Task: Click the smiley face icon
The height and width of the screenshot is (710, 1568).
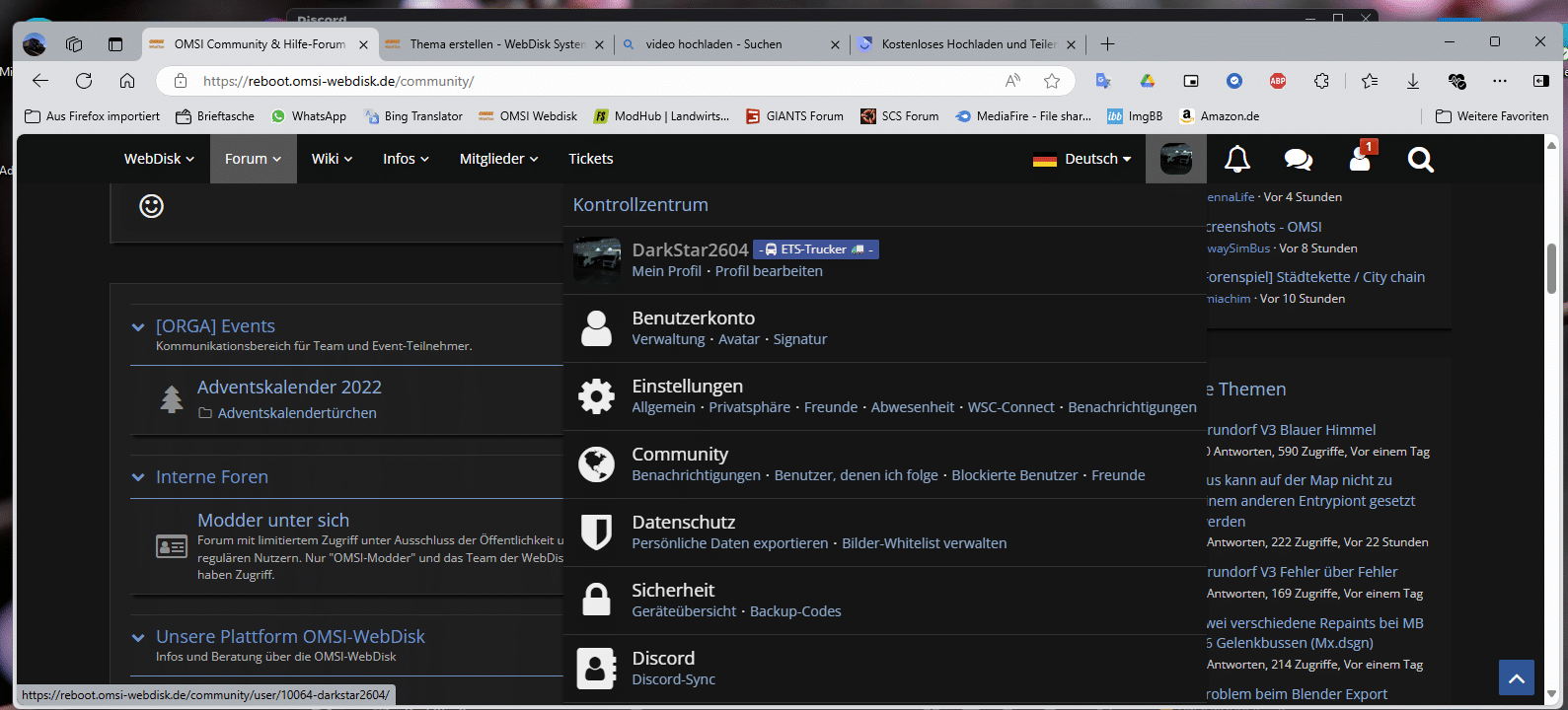Action: click(151, 206)
